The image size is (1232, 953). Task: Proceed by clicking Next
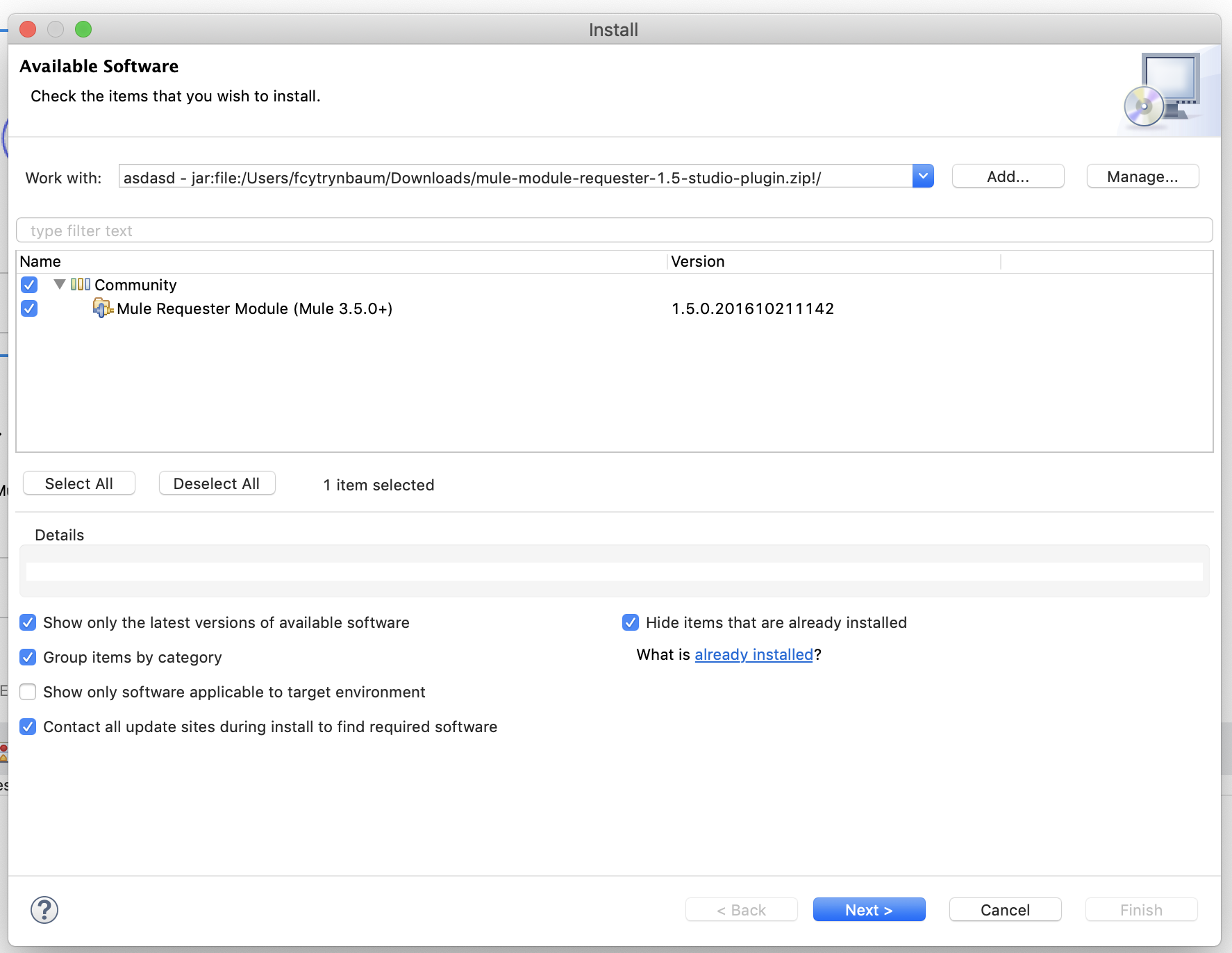869,909
